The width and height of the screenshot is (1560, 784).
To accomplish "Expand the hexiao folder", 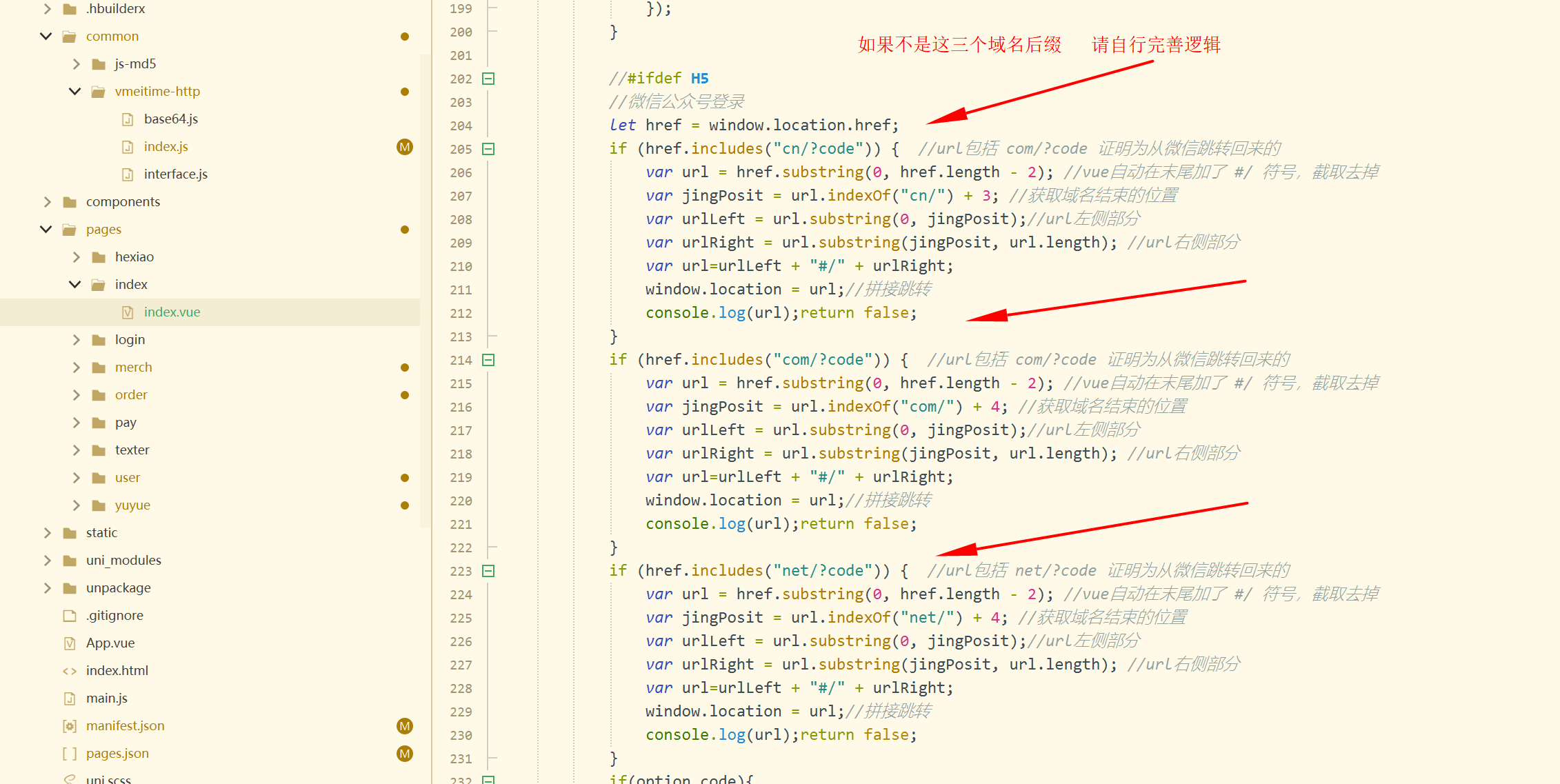I will pyautogui.click(x=76, y=257).
